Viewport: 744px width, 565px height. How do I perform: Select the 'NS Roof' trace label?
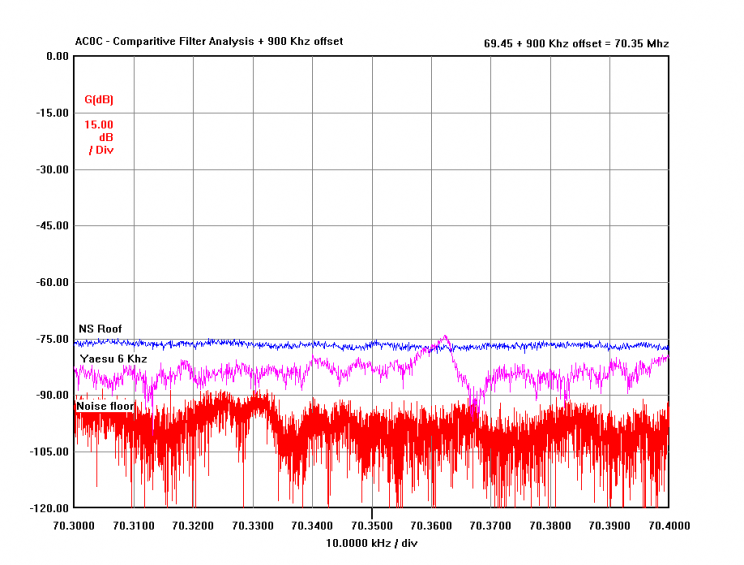[100, 329]
